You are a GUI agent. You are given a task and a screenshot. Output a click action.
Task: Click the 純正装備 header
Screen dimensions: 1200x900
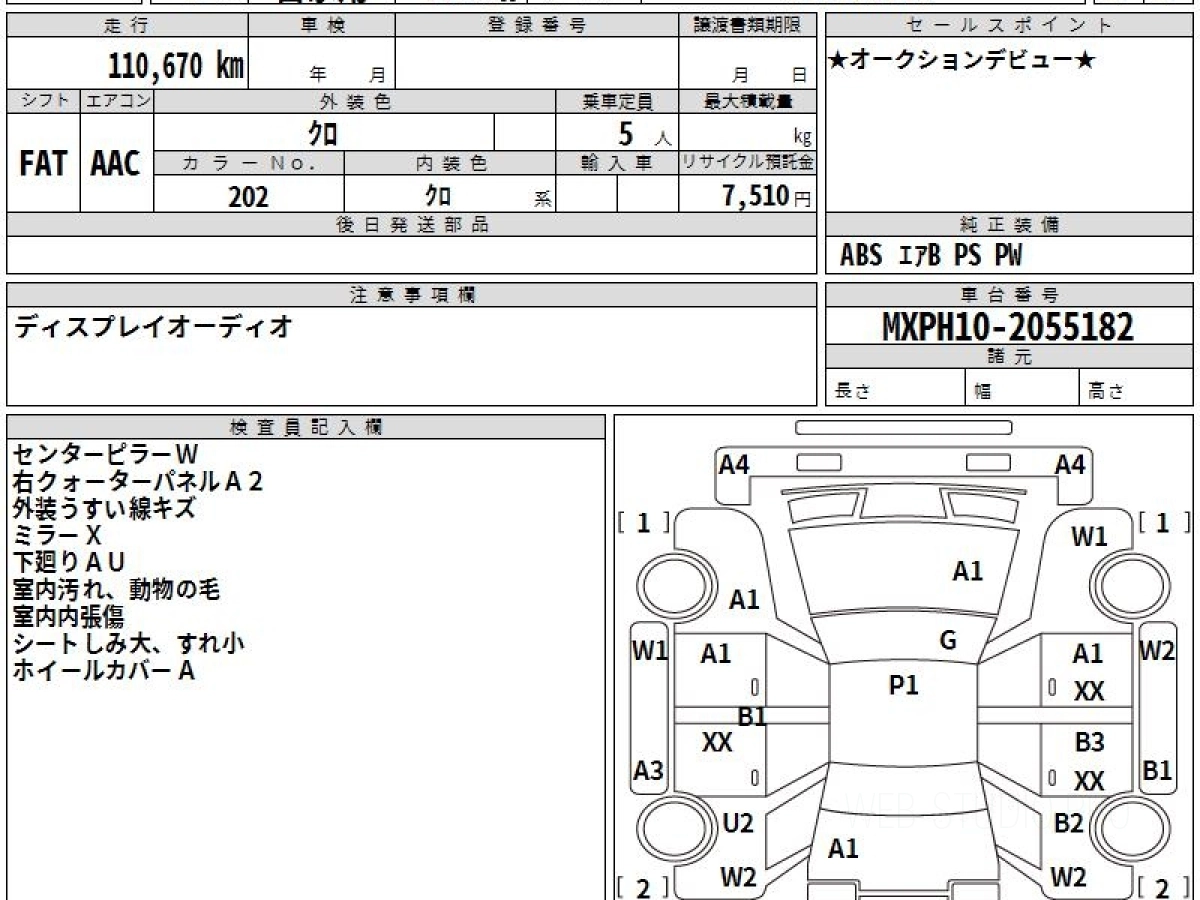[x=1009, y=225]
